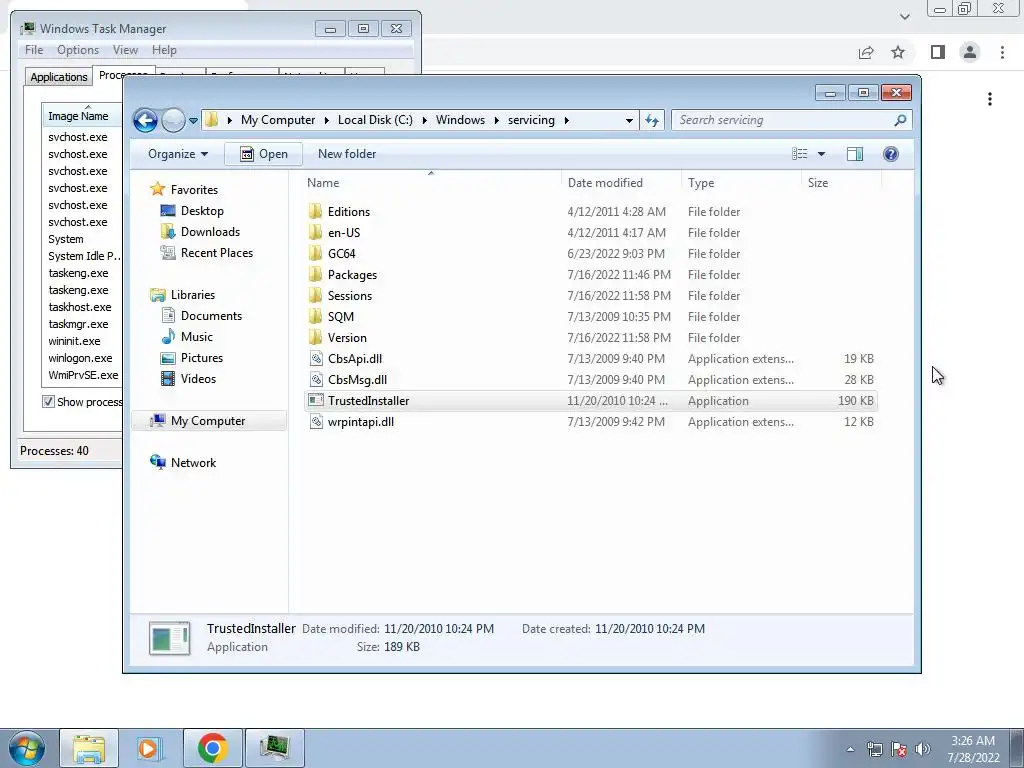Select Recent Places in the navigation pane
This screenshot has width=1024, height=768.
(x=217, y=253)
